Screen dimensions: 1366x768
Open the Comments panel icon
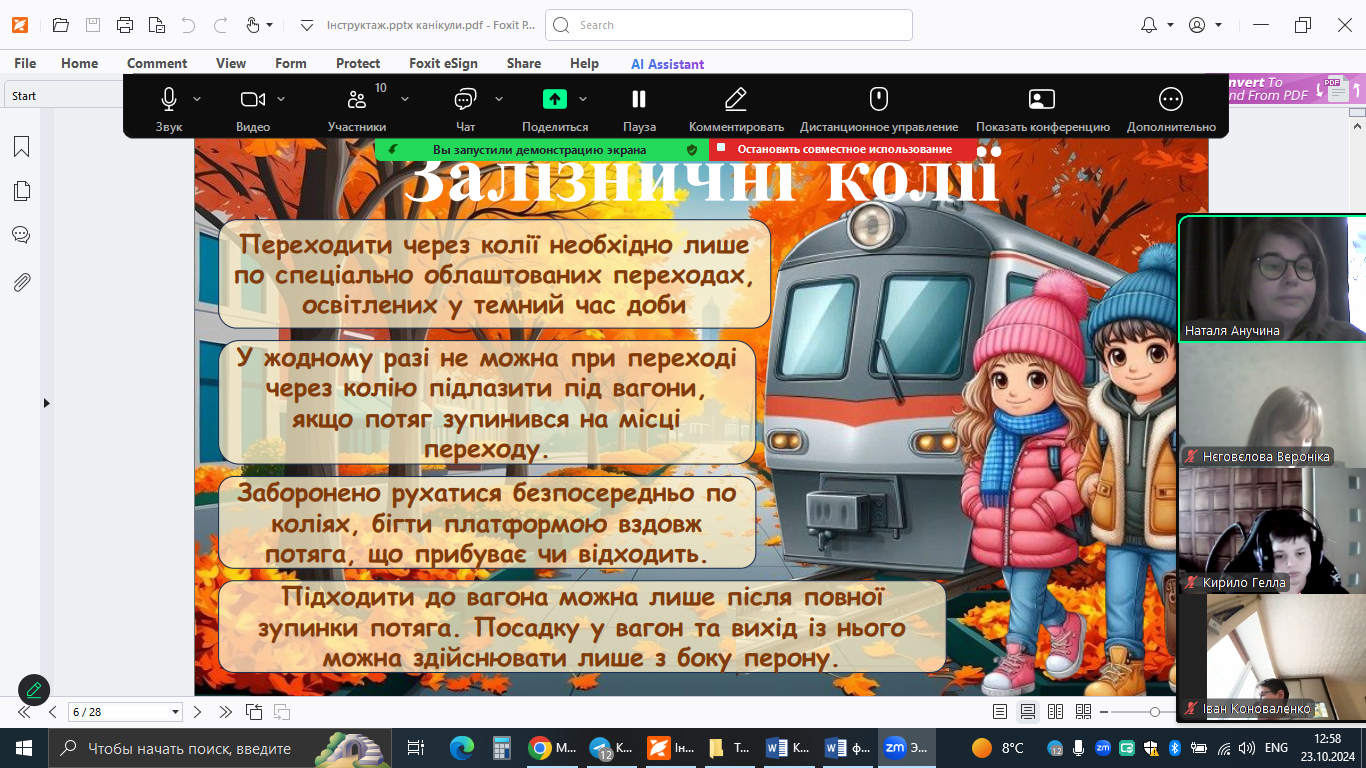[x=21, y=235]
